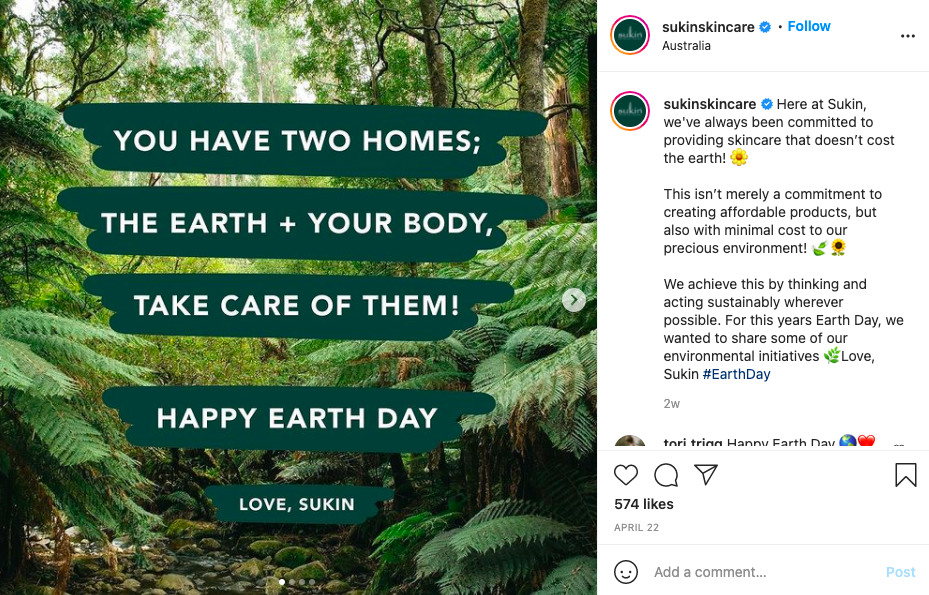Viewport: 929px width, 595px height.
Task: Open the three-dot more options menu
Action: [908, 36]
